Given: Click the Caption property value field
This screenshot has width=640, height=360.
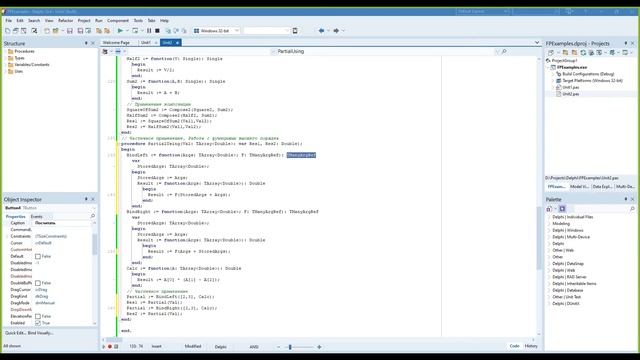Looking at the screenshot, I should tap(62, 223).
